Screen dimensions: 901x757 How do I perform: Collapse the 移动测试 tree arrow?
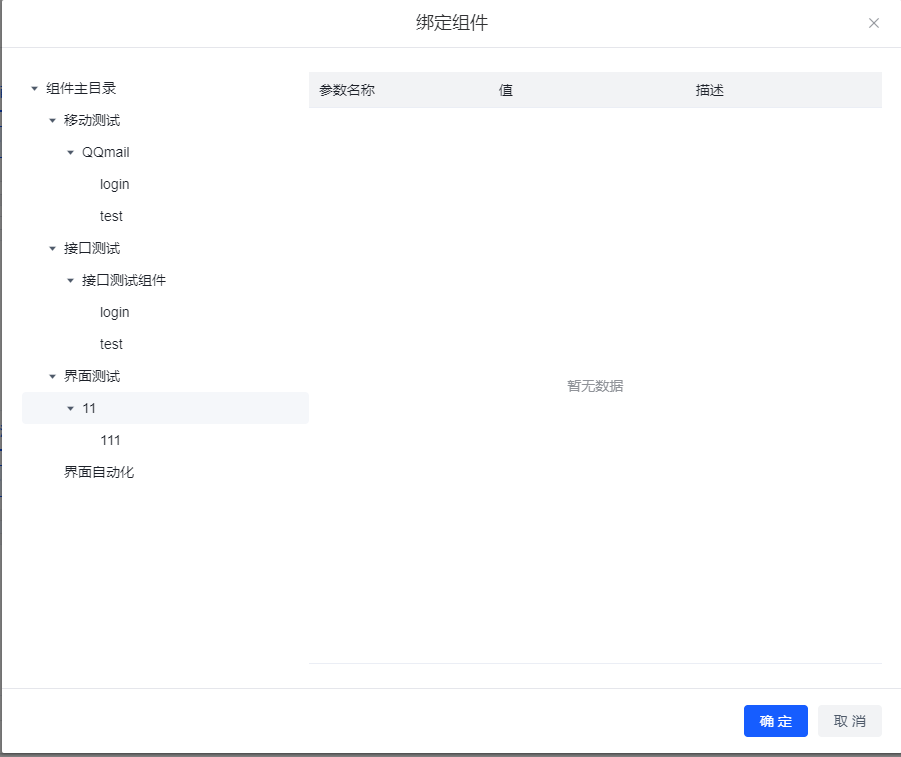pos(52,120)
